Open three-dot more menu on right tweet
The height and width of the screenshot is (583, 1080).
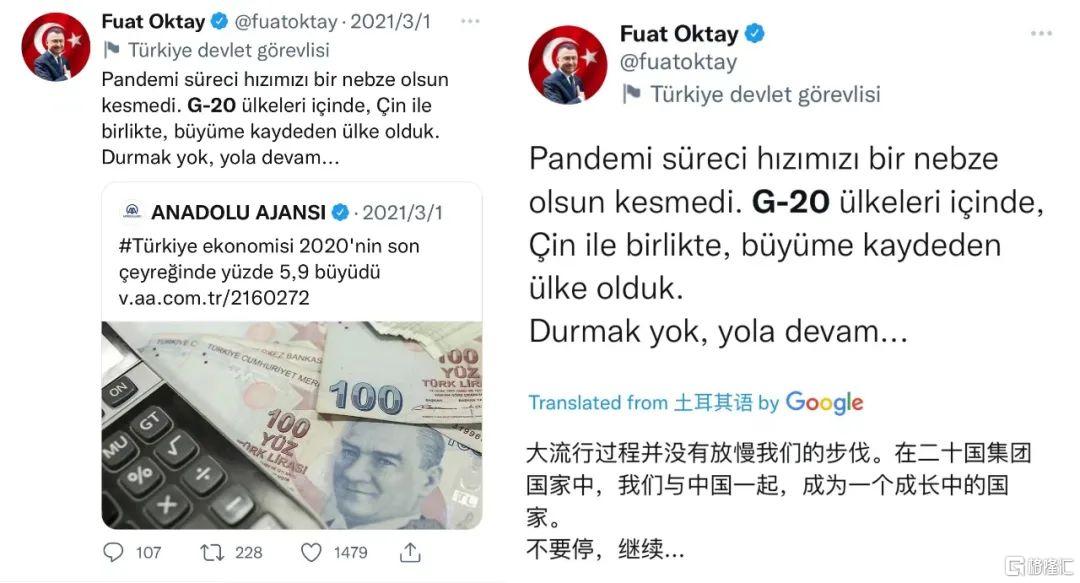[1041, 33]
